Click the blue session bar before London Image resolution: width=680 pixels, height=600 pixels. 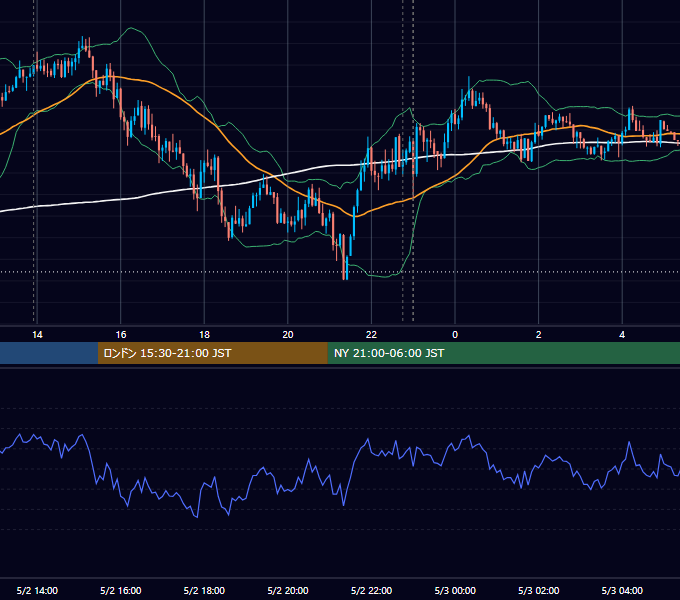49,353
